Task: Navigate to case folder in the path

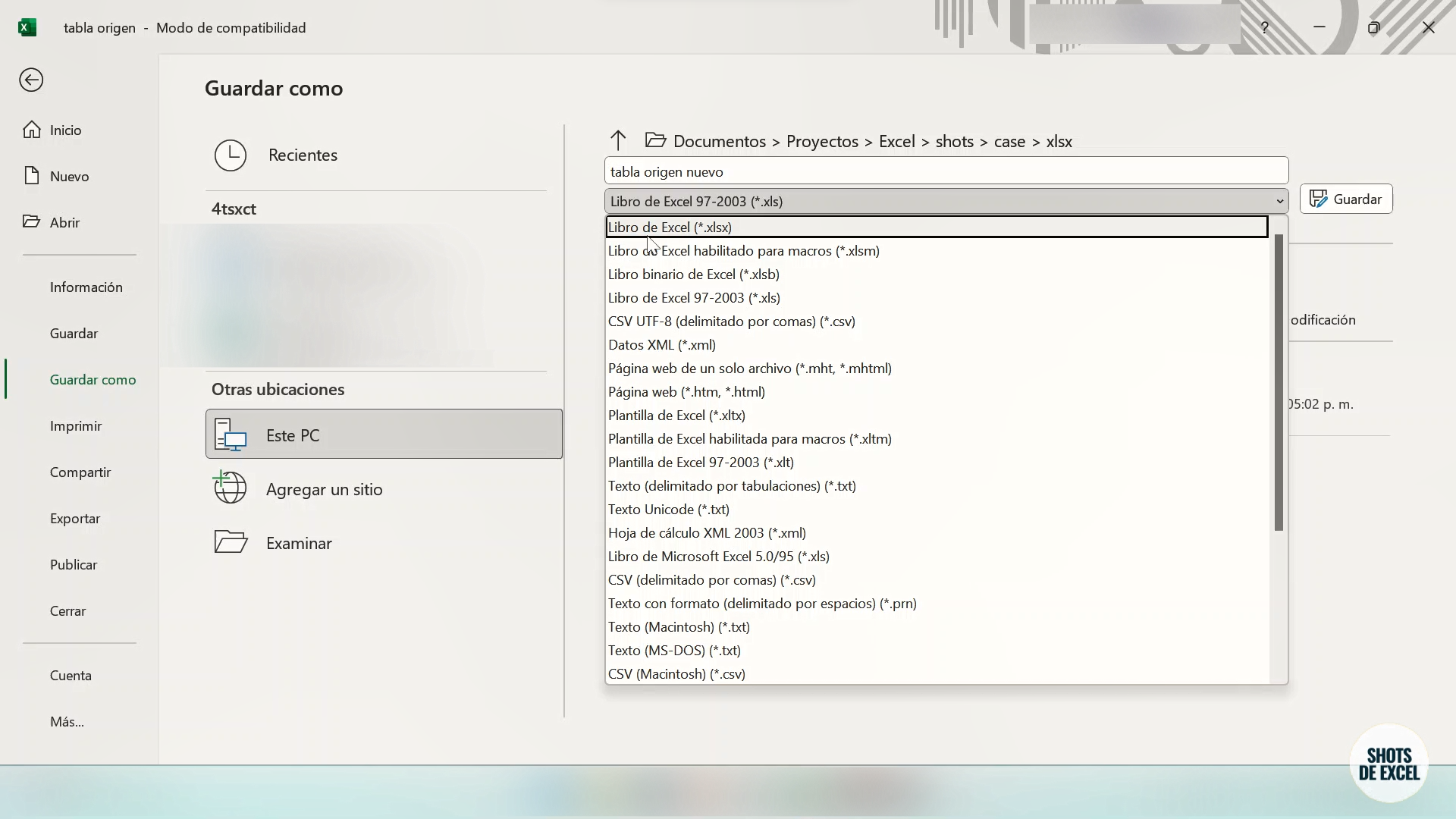Action: pyautogui.click(x=1009, y=141)
